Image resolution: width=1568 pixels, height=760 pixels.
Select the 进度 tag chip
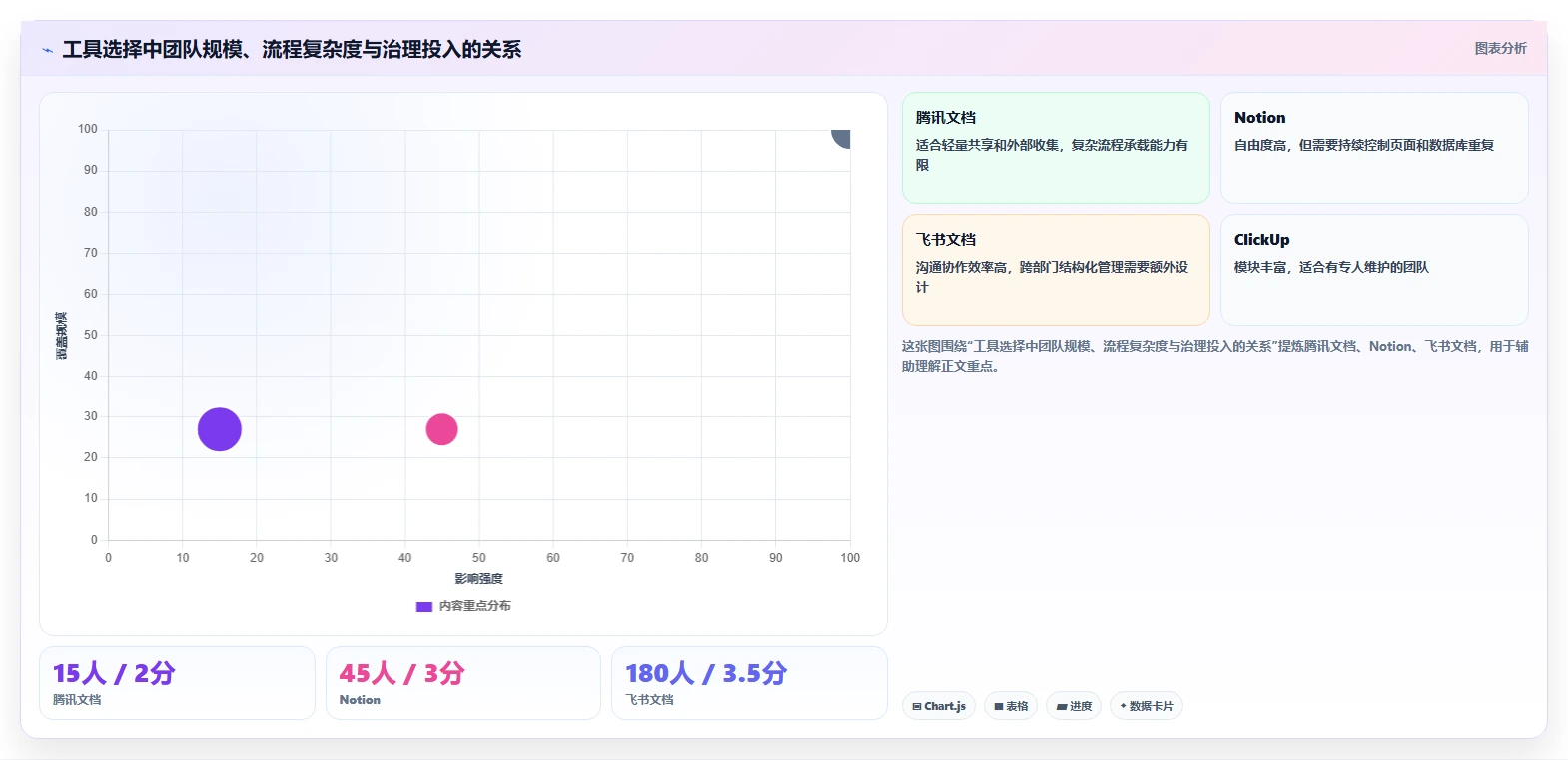(x=1074, y=706)
